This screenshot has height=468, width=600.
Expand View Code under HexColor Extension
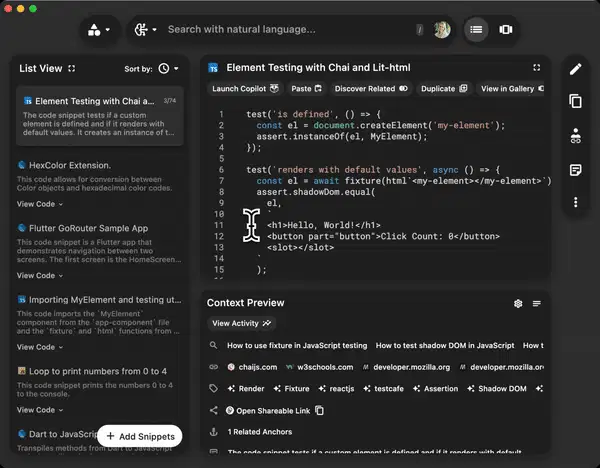40,204
